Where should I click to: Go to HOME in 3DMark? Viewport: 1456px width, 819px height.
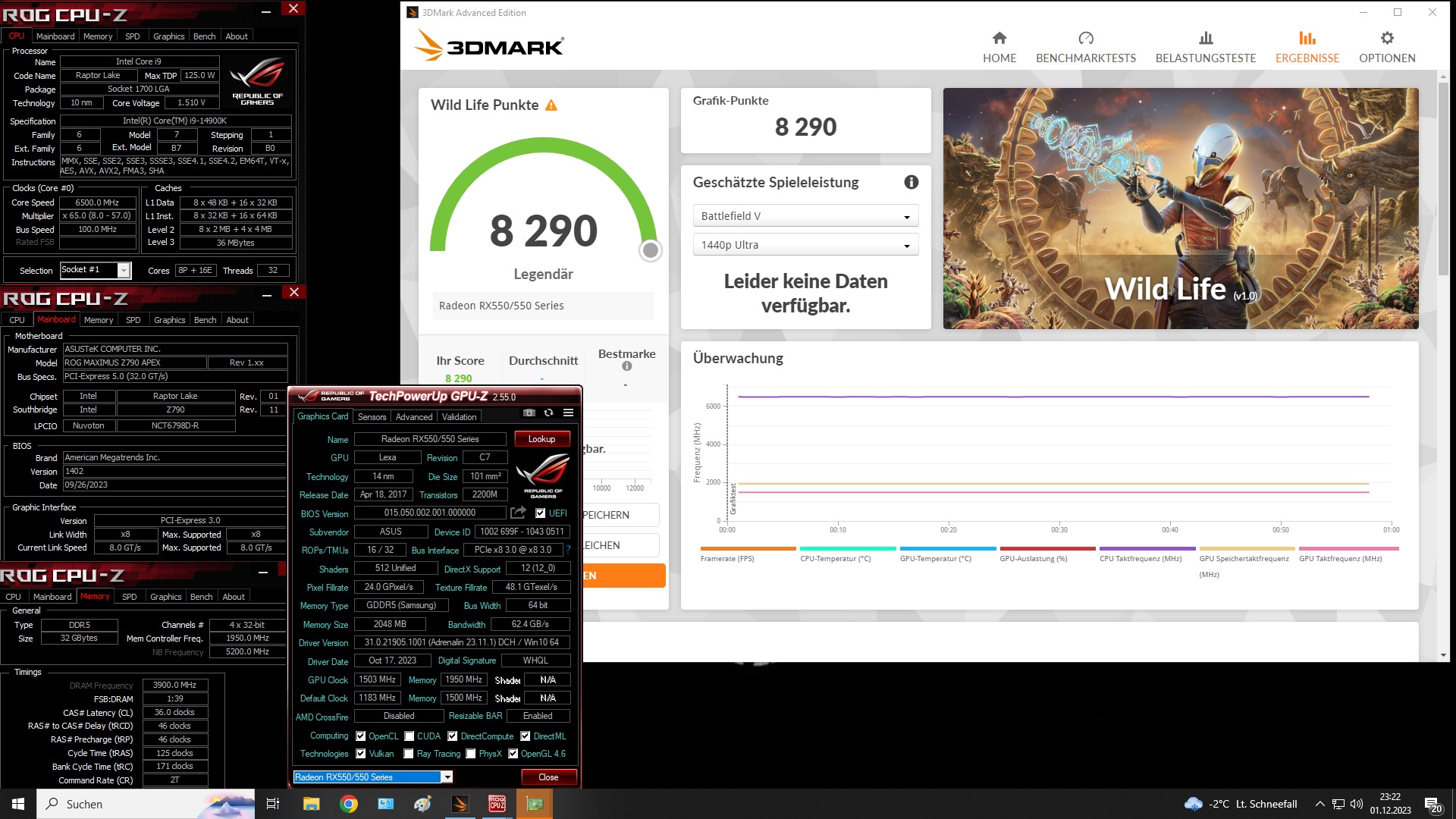[999, 47]
